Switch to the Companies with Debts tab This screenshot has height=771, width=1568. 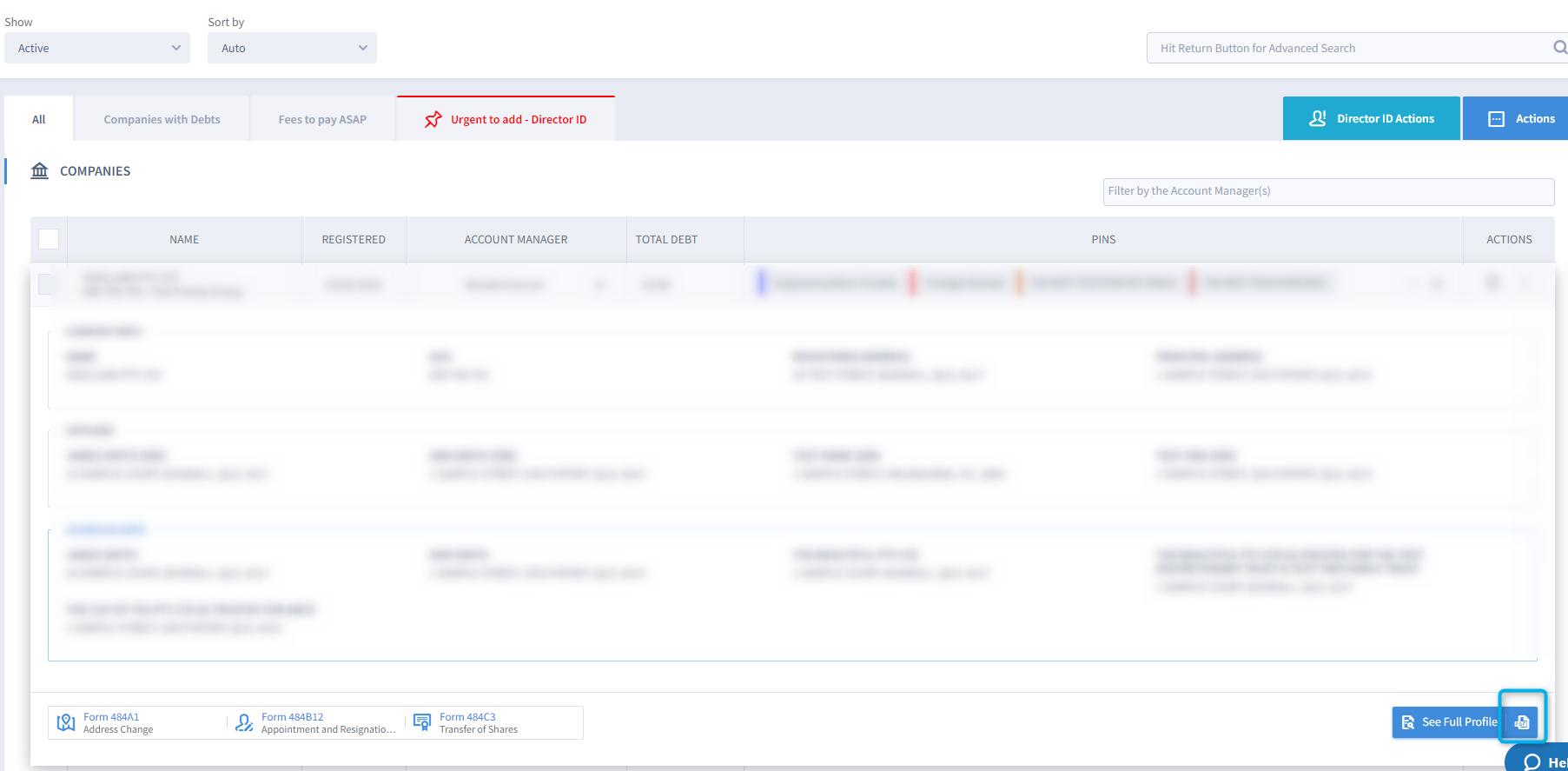pos(162,119)
